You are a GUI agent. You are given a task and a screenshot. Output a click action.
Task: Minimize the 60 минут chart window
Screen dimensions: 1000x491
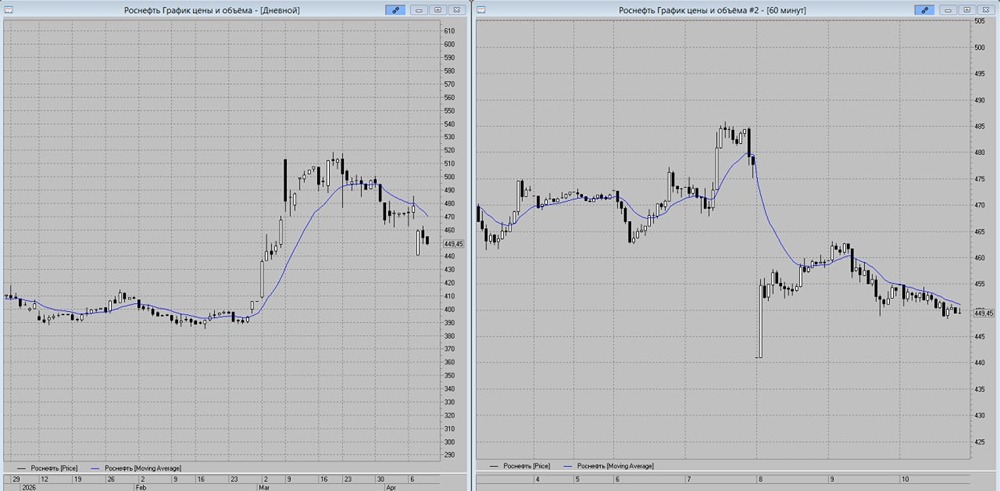pyautogui.click(x=948, y=10)
